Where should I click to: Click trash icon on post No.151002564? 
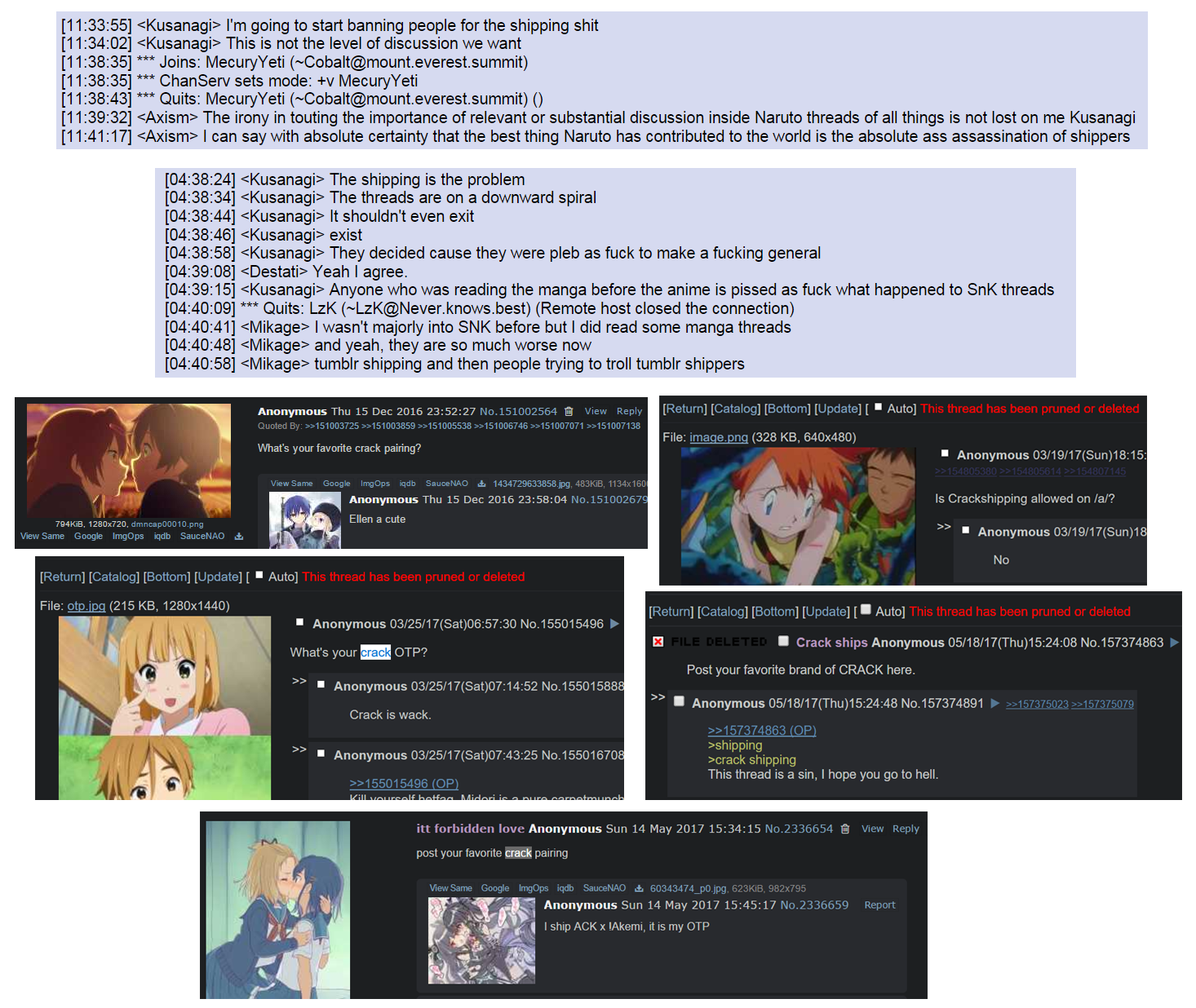(x=569, y=412)
